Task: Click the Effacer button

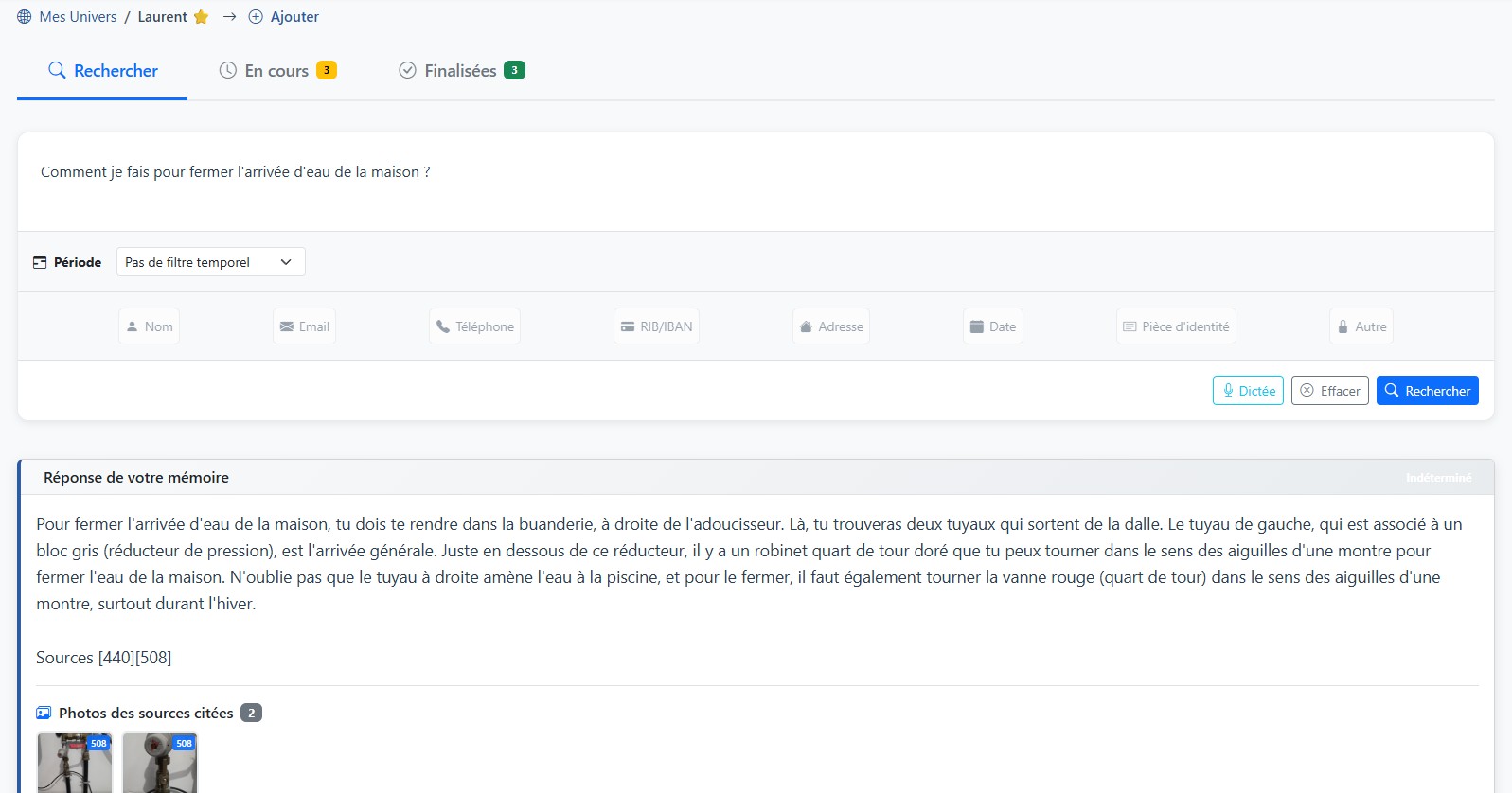Action: [x=1329, y=391]
